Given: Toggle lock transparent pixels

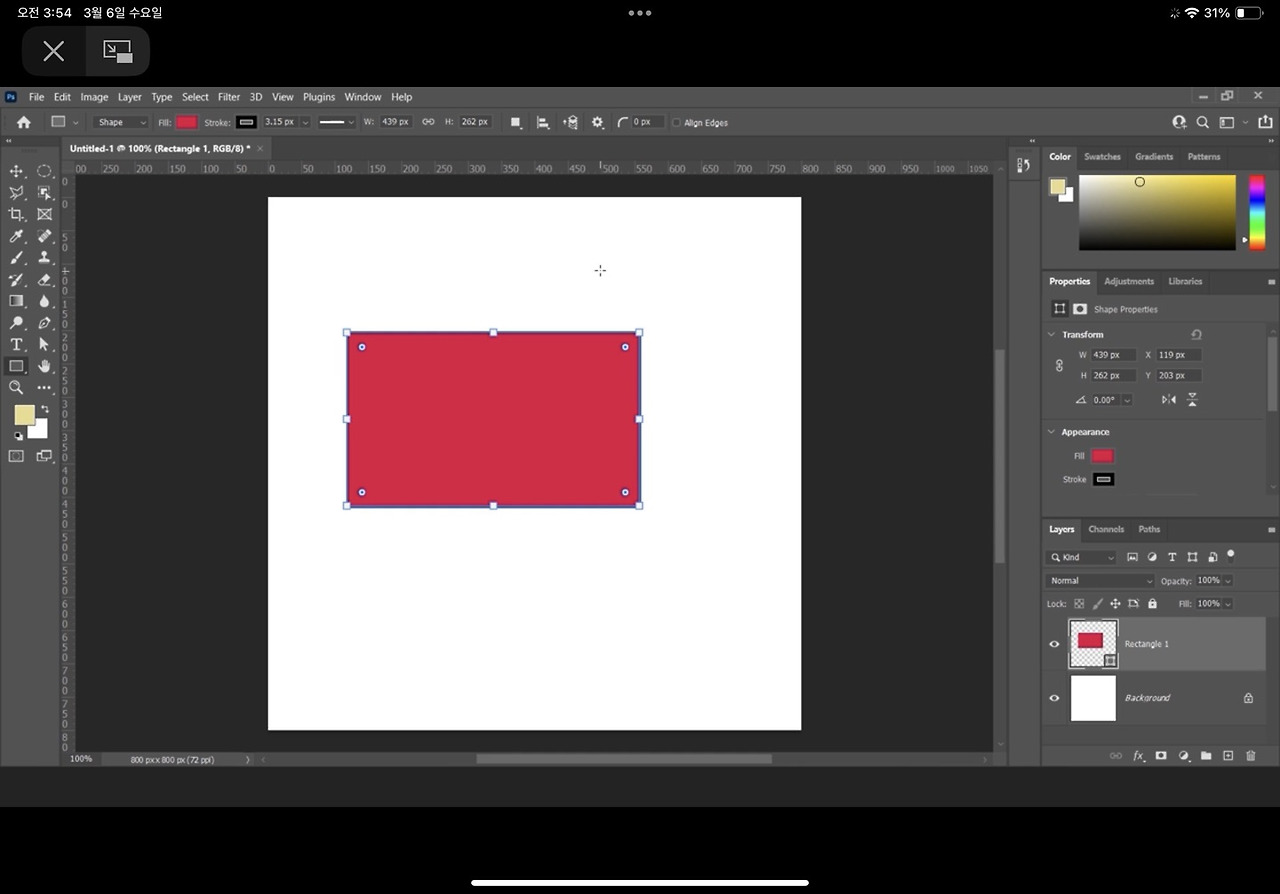Looking at the screenshot, I should click(1079, 604).
